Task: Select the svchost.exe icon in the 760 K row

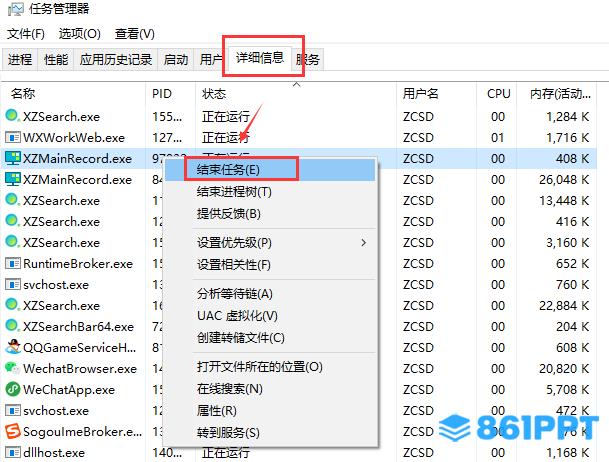Action: (12, 284)
